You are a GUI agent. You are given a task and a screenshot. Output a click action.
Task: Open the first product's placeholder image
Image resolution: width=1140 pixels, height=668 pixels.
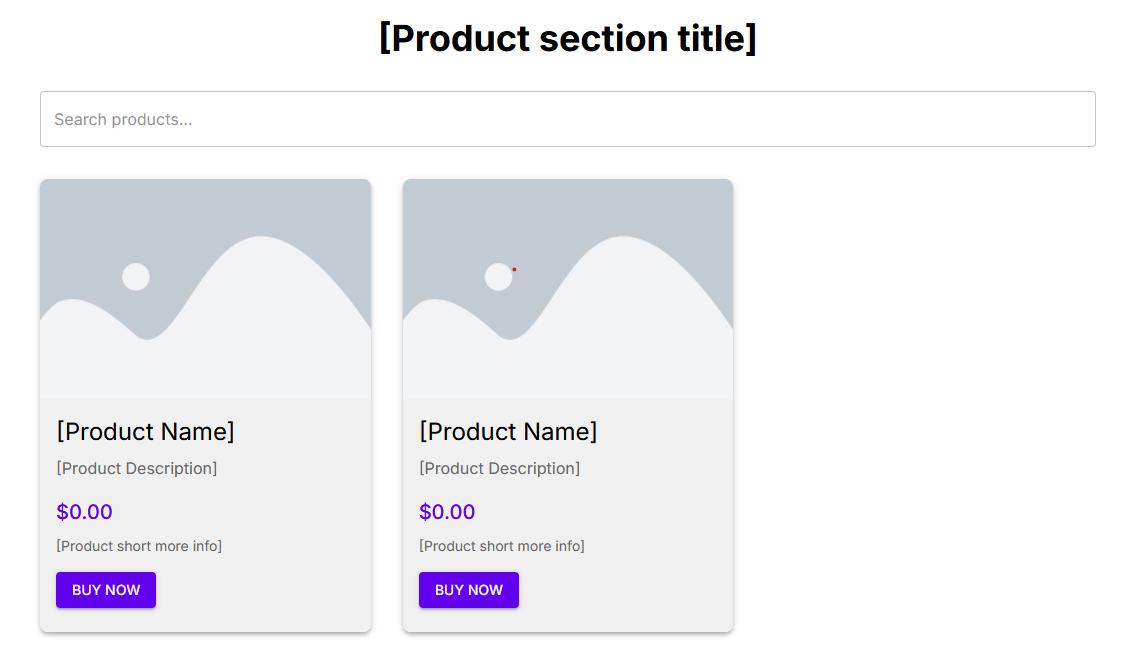205,288
